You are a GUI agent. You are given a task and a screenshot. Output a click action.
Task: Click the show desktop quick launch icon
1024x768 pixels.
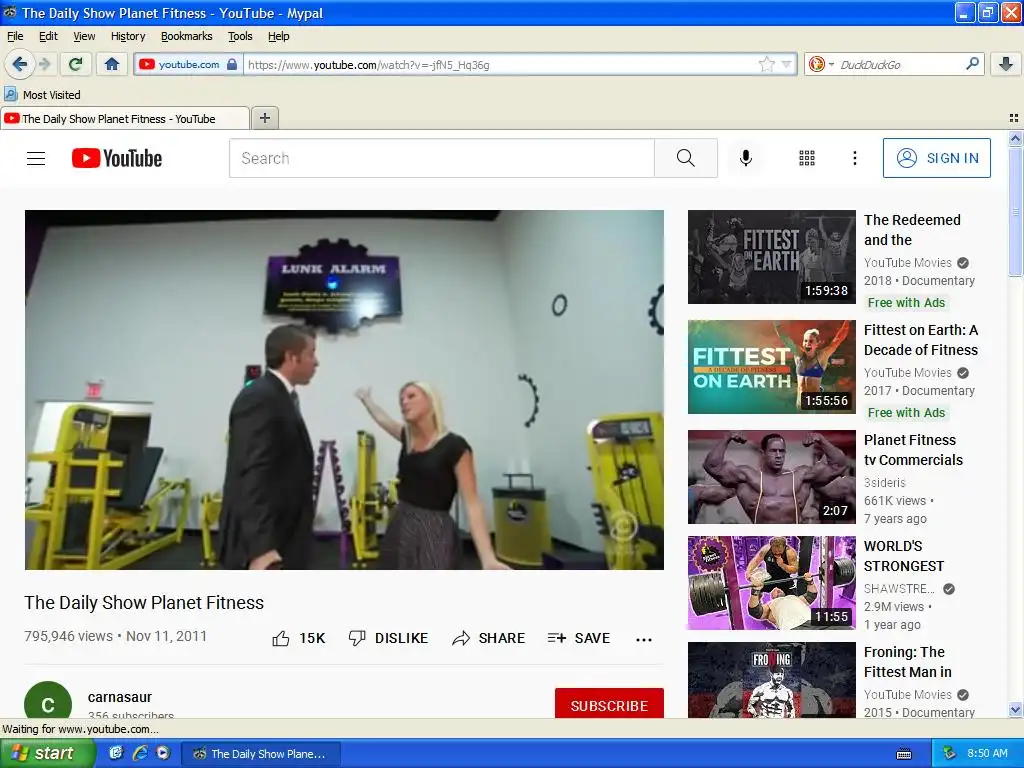(116, 753)
